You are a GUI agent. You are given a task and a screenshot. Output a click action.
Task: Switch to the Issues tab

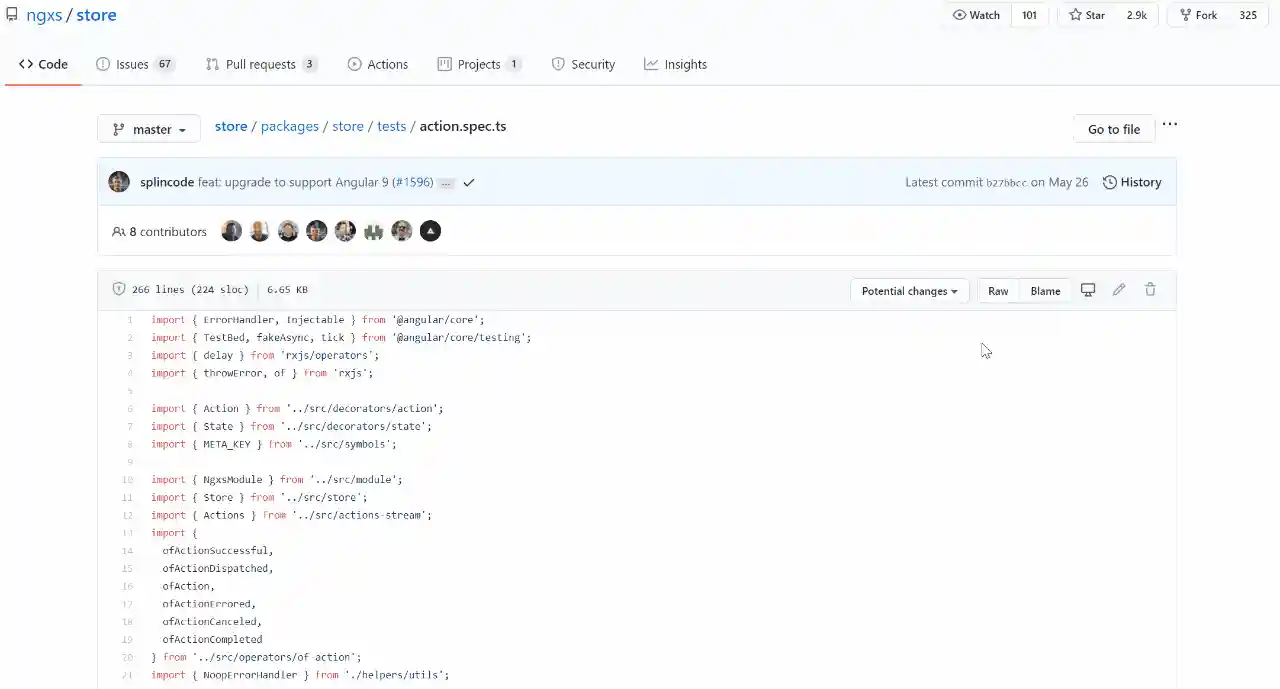point(135,64)
